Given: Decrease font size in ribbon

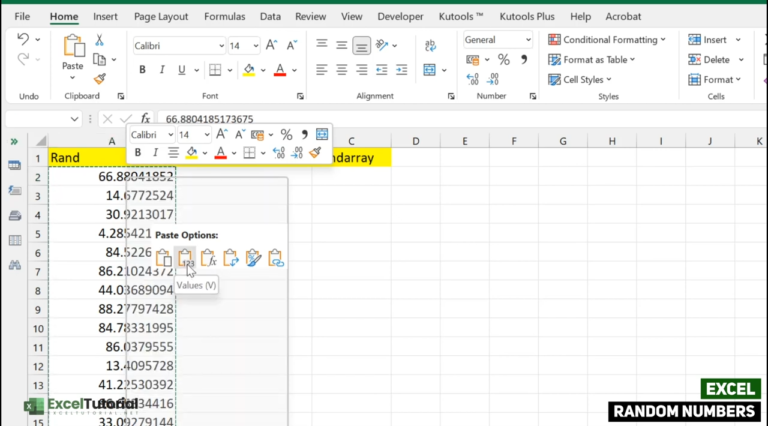Looking at the screenshot, I should [292, 46].
